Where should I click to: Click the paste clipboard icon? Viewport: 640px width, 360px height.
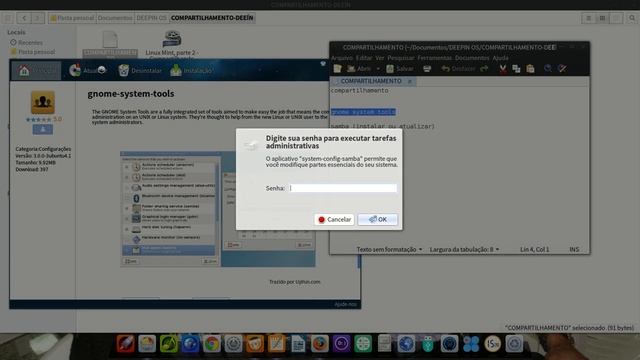tap(530, 69)
